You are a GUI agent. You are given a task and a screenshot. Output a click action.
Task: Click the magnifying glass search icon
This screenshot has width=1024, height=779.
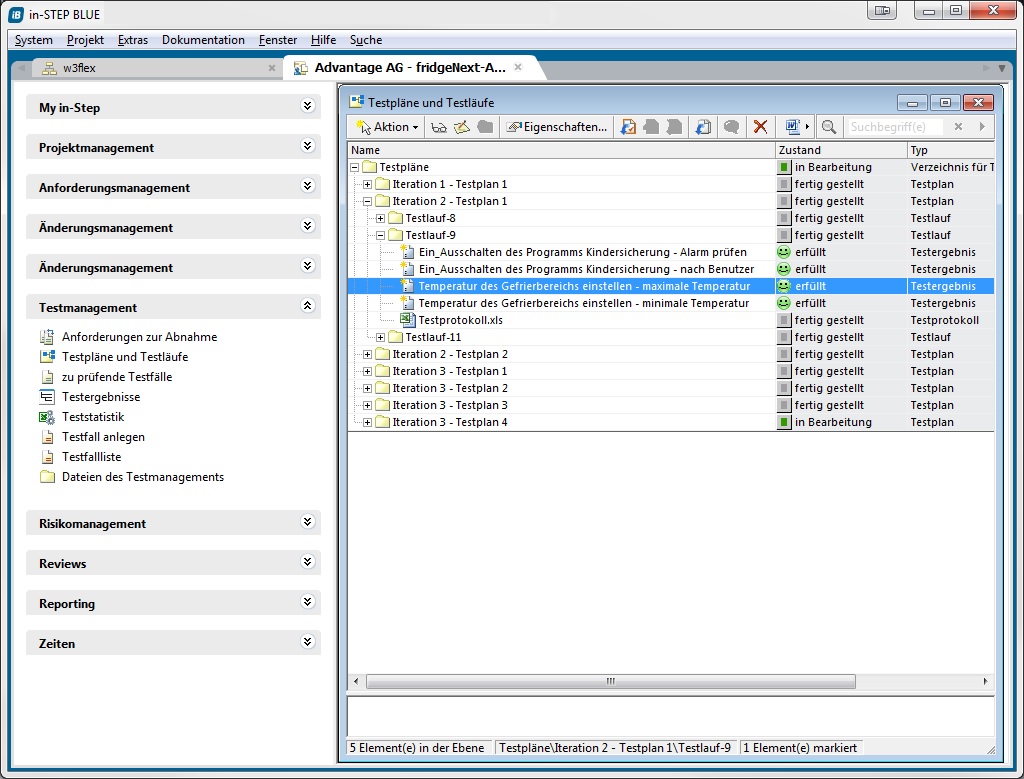tap(828, 127)
